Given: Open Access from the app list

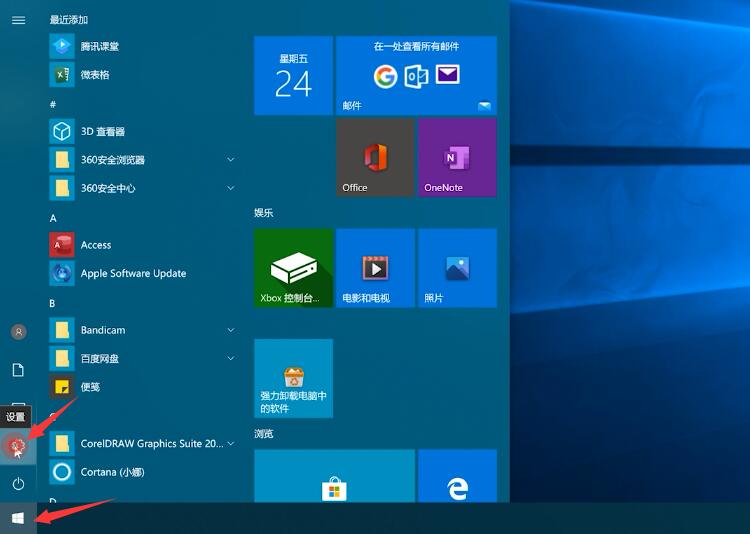Looking at the screenshot, I should tap(143, 245).
